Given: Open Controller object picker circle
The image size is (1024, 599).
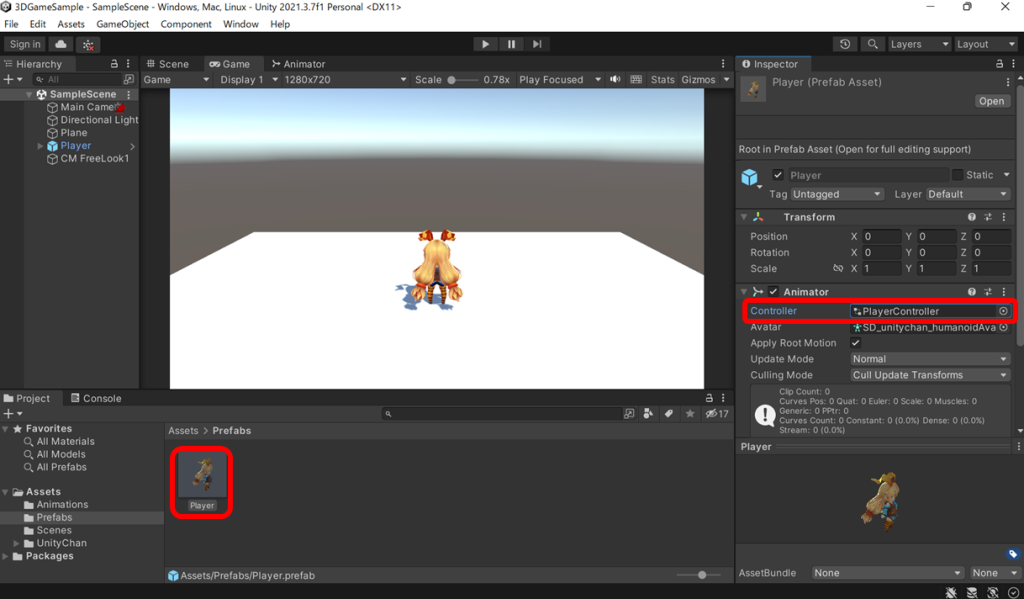Looking at the screenshot, I should click(x=1003, y=311).
